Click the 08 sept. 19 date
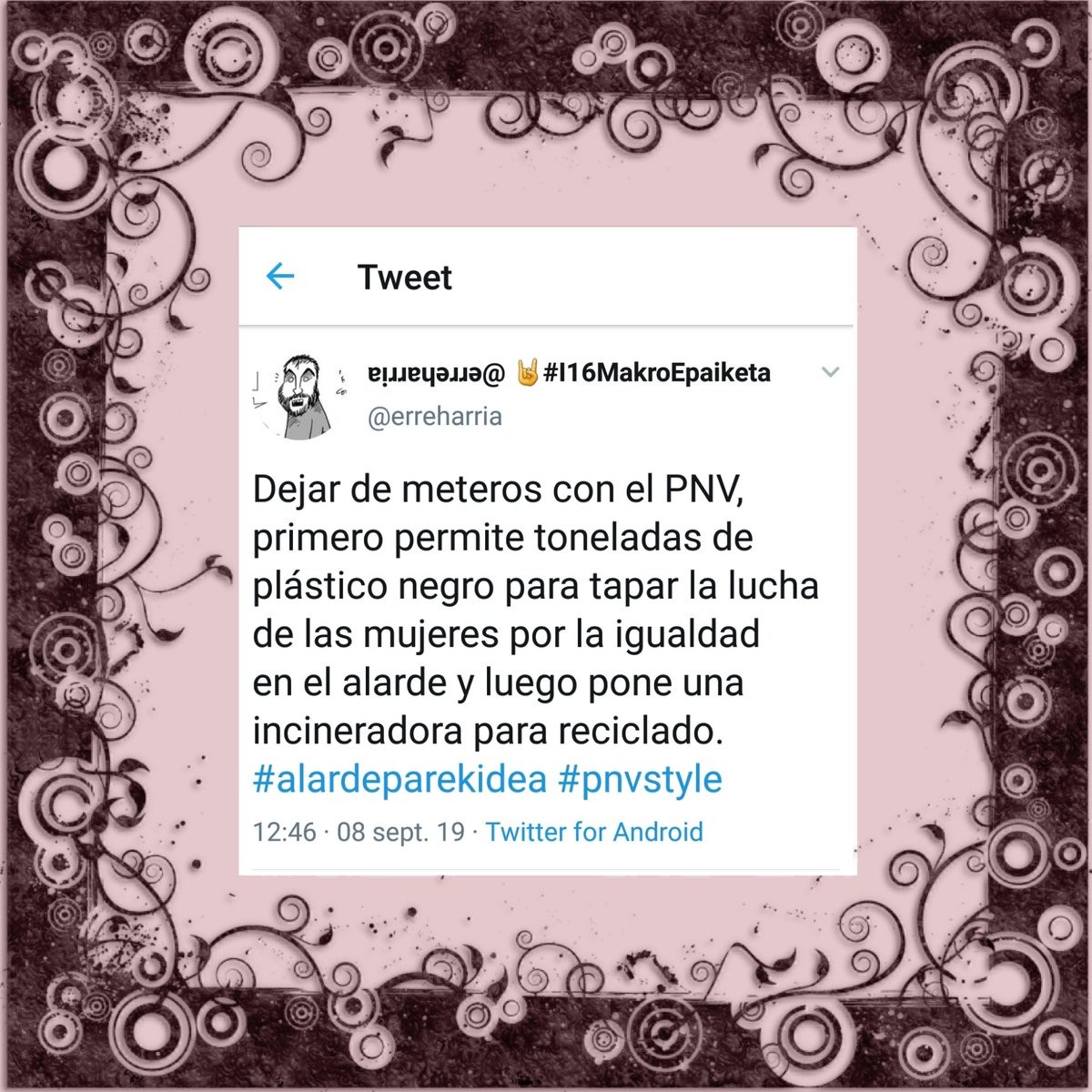Screen dimensions: 1092x1092 (x=400, y=833)
